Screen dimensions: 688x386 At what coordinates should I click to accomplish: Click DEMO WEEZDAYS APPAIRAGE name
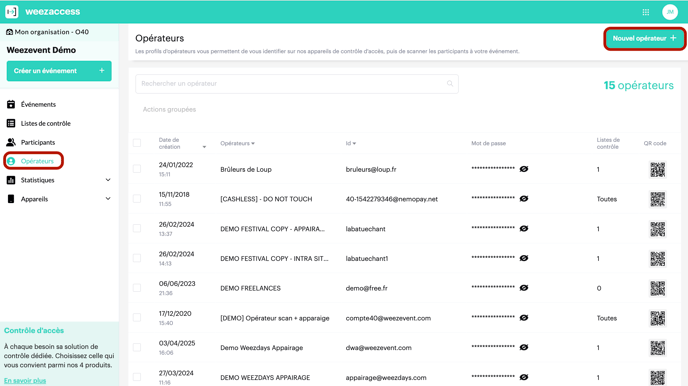coord(265,377)
